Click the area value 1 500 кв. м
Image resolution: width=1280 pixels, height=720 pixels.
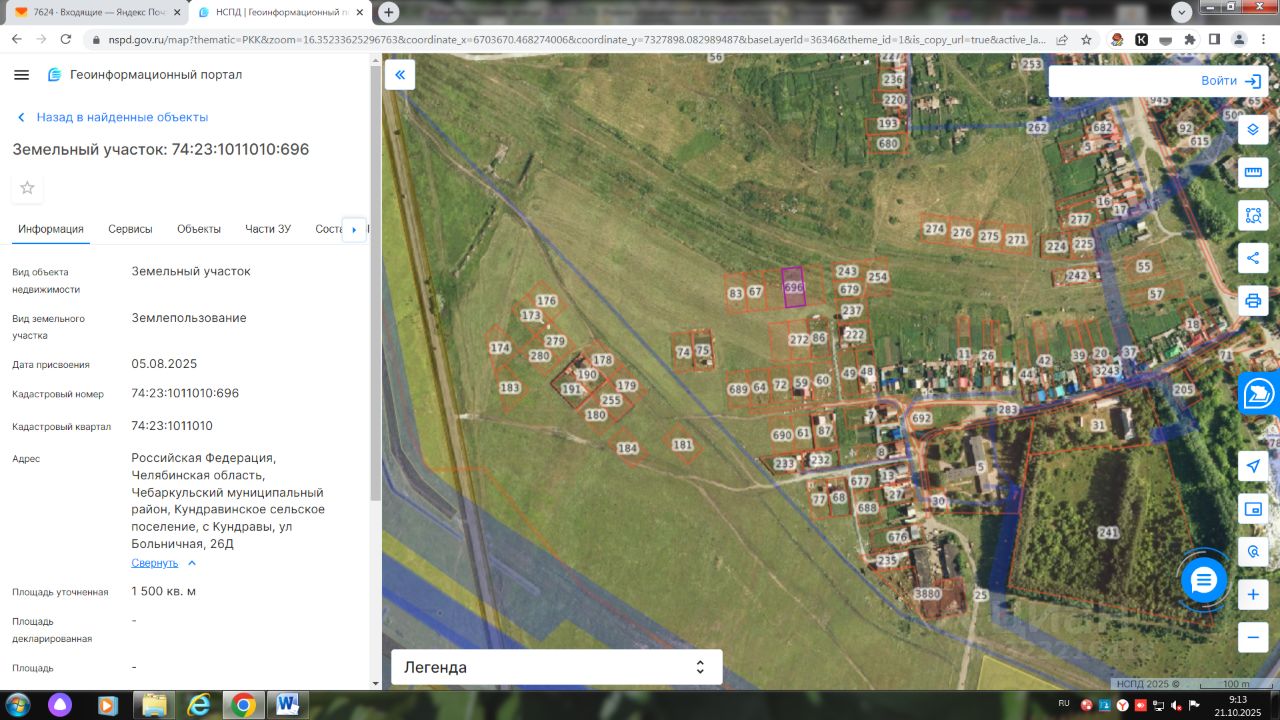(x=163, y=591)
